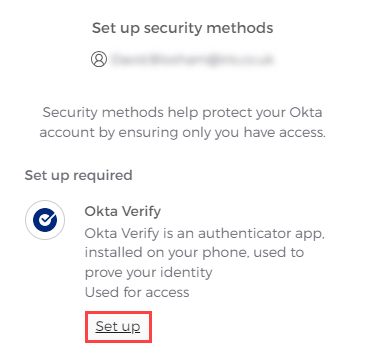Click the word "methods" in the page heading
This screenshot has width=375, height=364.
240,28
